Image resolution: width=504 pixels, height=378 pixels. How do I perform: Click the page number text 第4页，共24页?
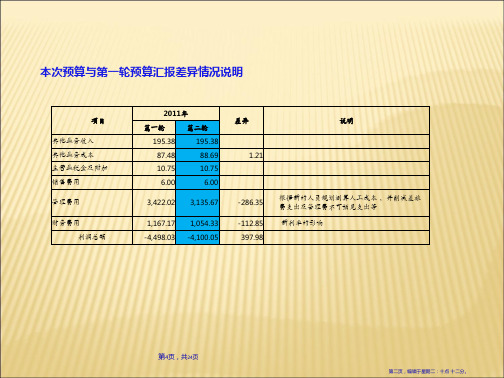[178, 357]
